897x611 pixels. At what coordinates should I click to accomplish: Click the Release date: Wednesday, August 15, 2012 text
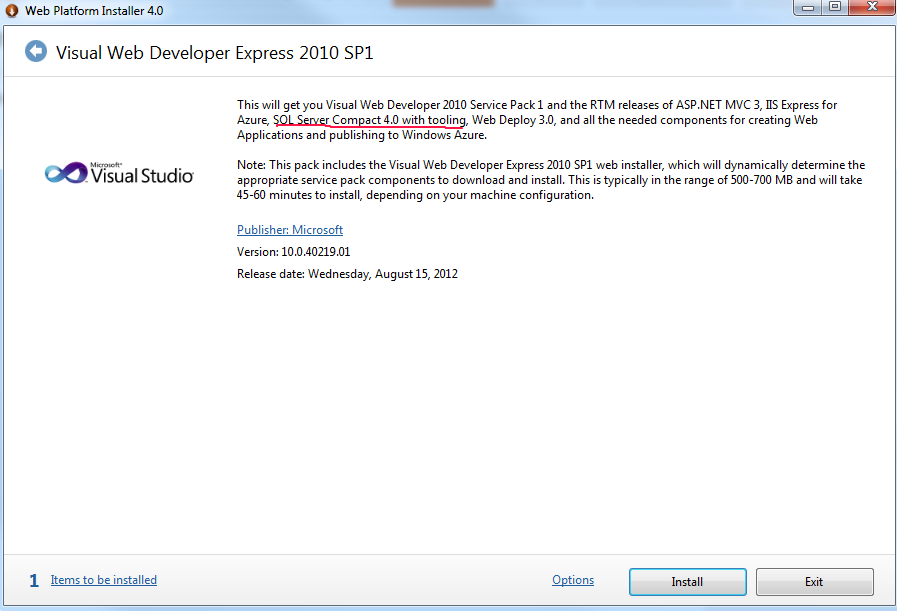pyautogui.click(x=347, y=274)
